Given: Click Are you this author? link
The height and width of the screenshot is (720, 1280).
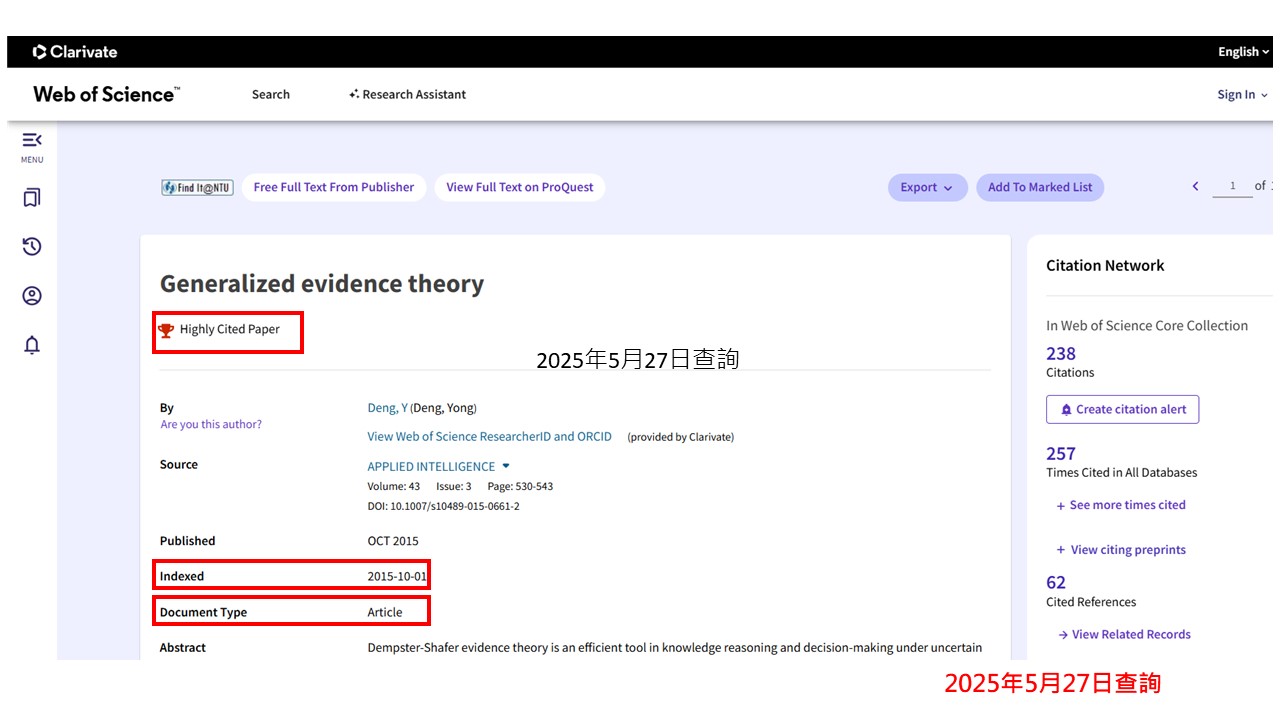Looking at the screenshot, I should point(211,424).
